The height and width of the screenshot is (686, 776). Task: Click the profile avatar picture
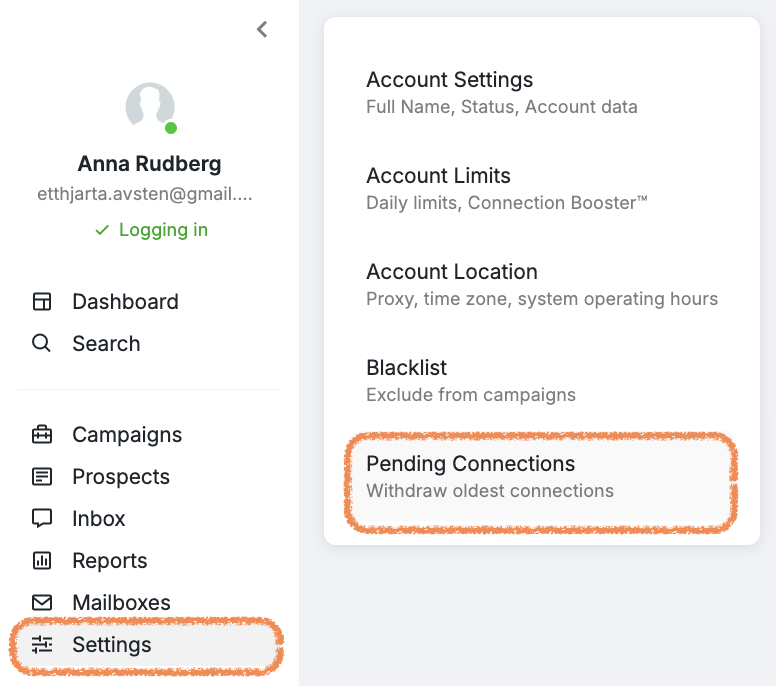150,106
